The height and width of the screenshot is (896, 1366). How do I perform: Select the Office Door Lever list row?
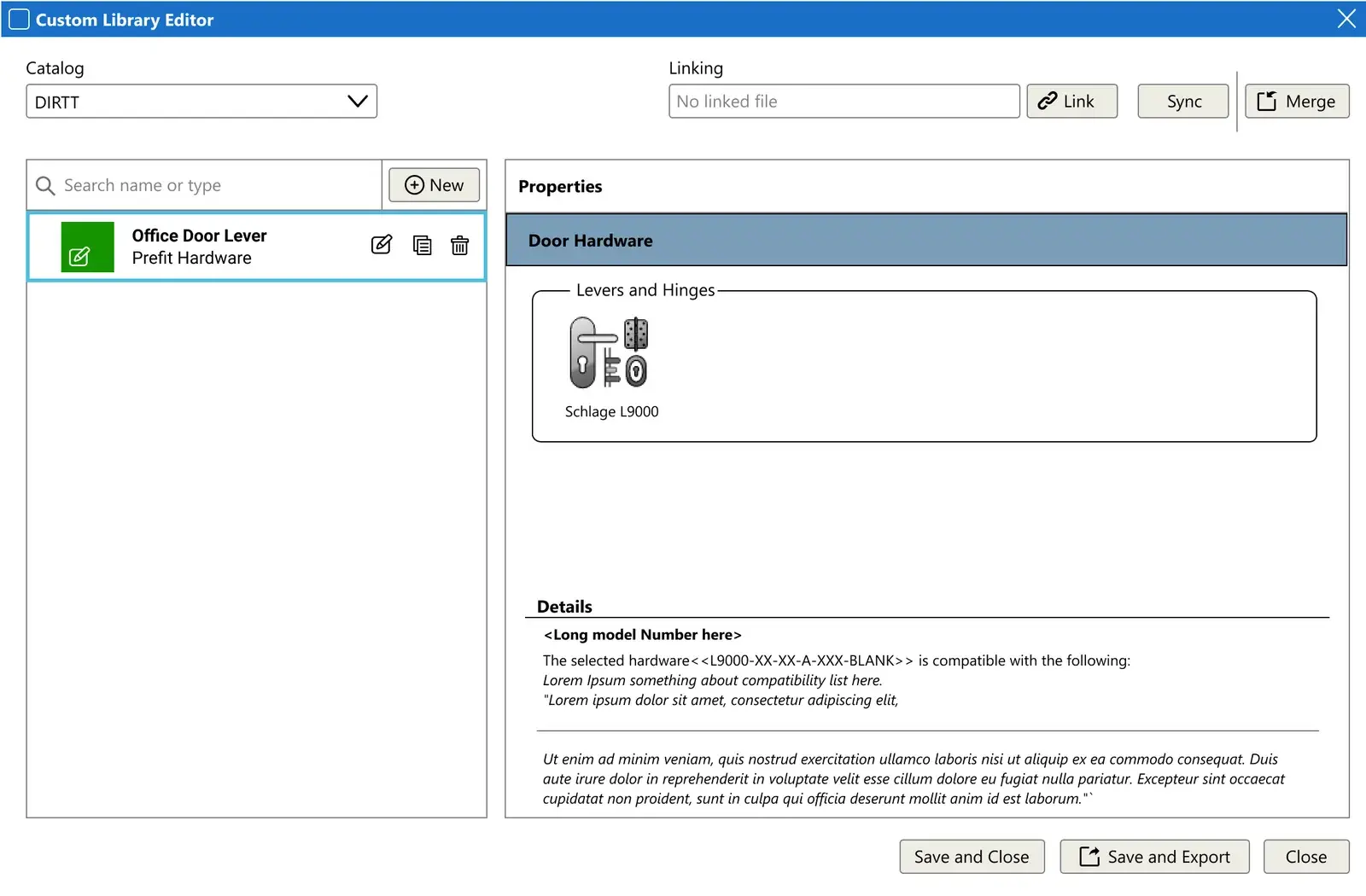tap(256, 247)
